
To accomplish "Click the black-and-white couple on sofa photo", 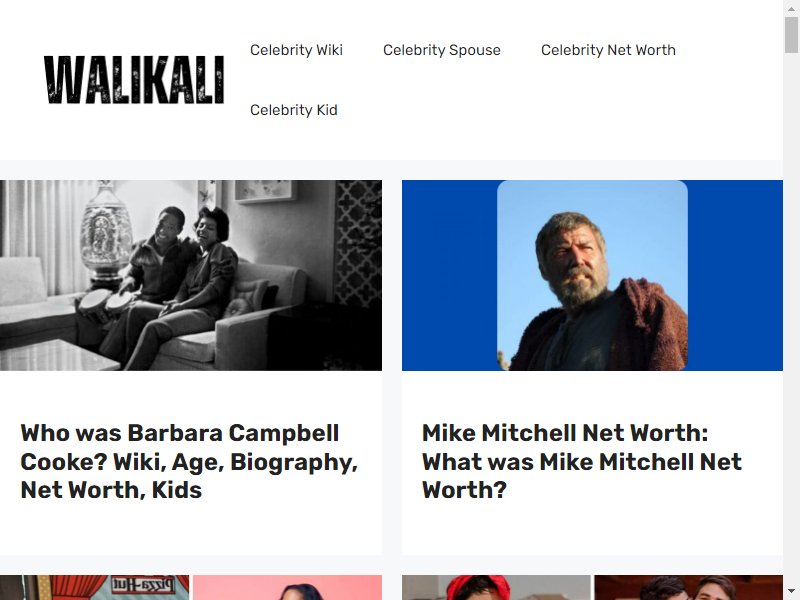I will (191, 276).
